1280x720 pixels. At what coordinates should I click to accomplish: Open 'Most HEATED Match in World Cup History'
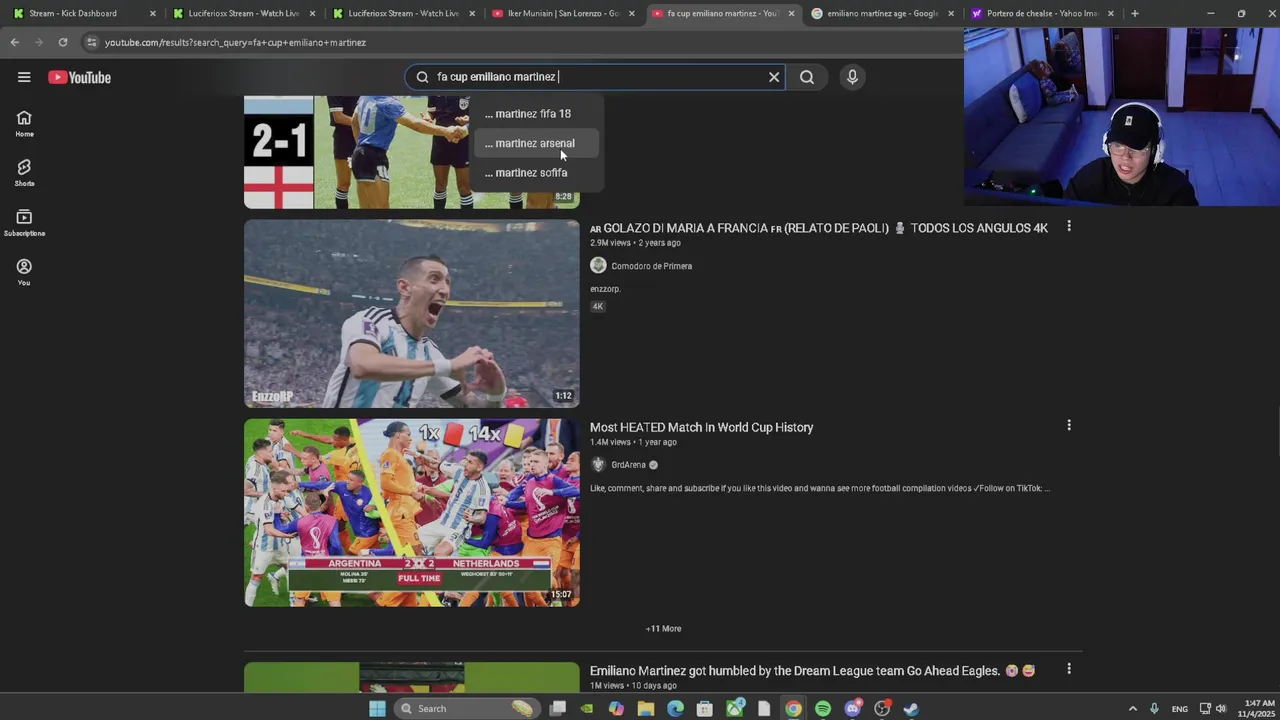tap(701, 427)
